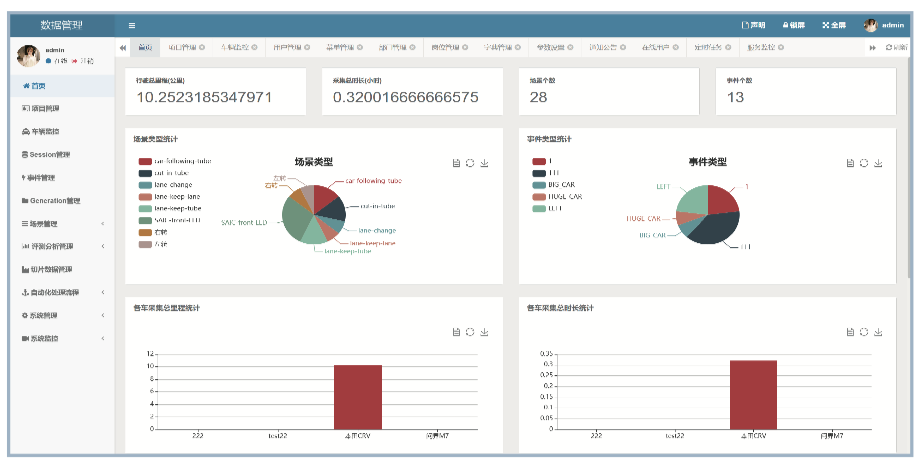The height and width of the screenshot is (468, 922).
Task: Toggle car-following-tube legend item
Action: (x=175, y=161)
